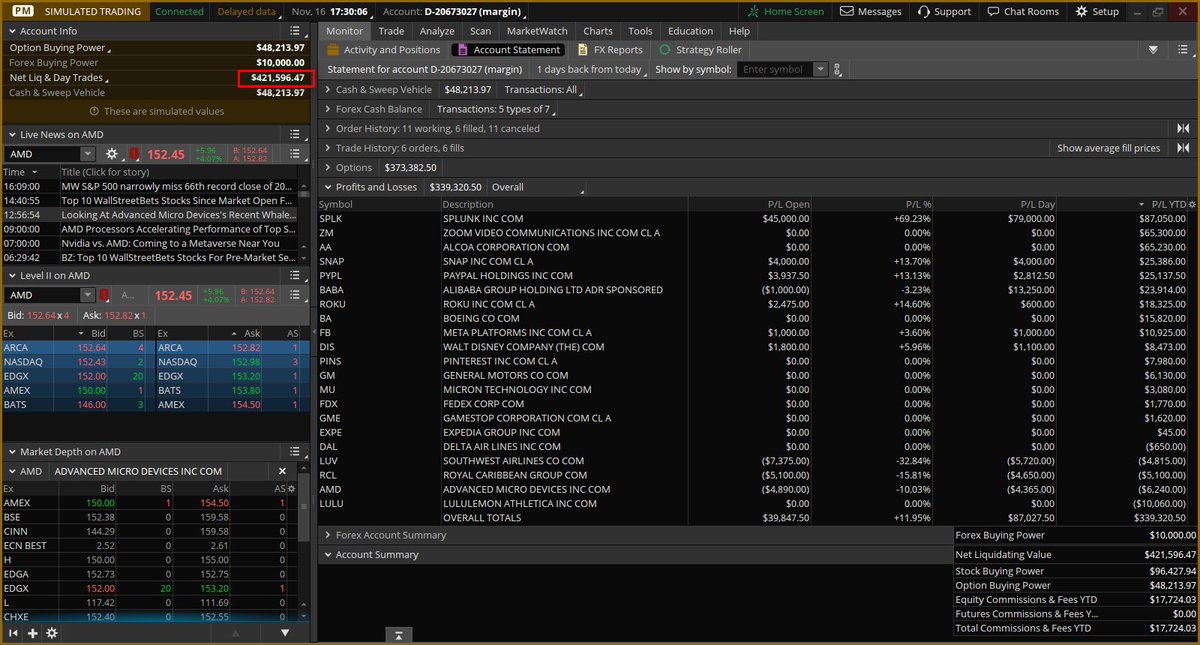This screenshot has width=1200, height=645.
Task: Add a gadget with the plus icon
Action: [x=32, y=633]
